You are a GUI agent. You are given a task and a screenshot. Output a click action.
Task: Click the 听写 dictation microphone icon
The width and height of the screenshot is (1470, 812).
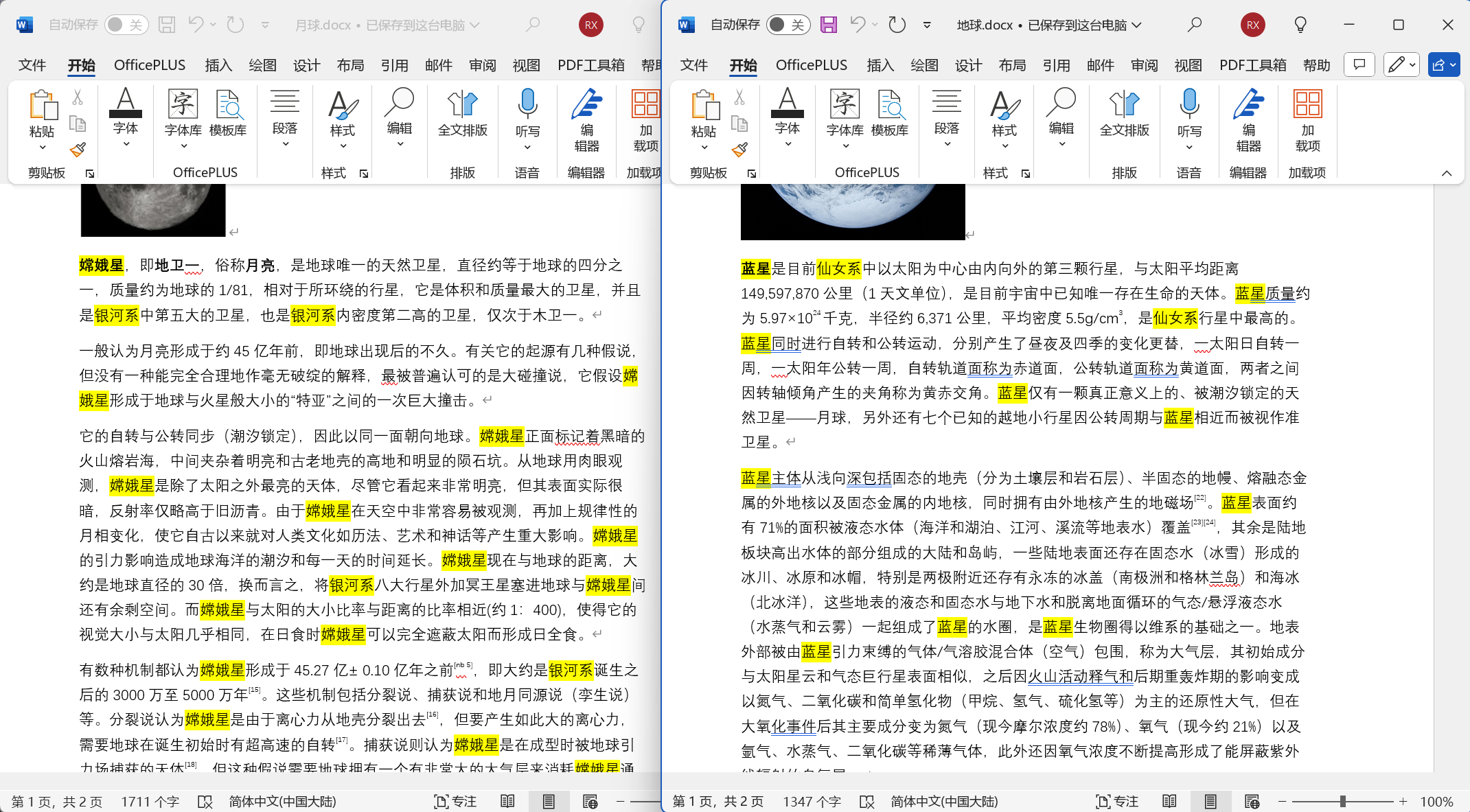coord(1188,110)
